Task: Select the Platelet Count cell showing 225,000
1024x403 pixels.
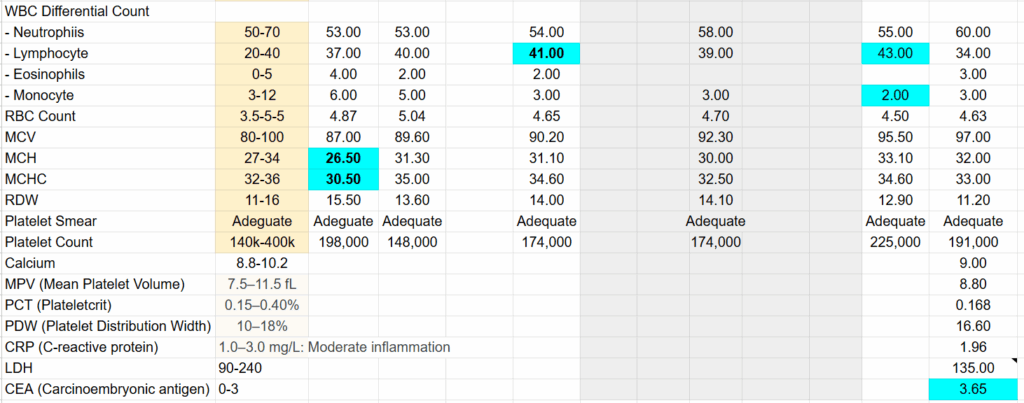Action: point(895,242)
